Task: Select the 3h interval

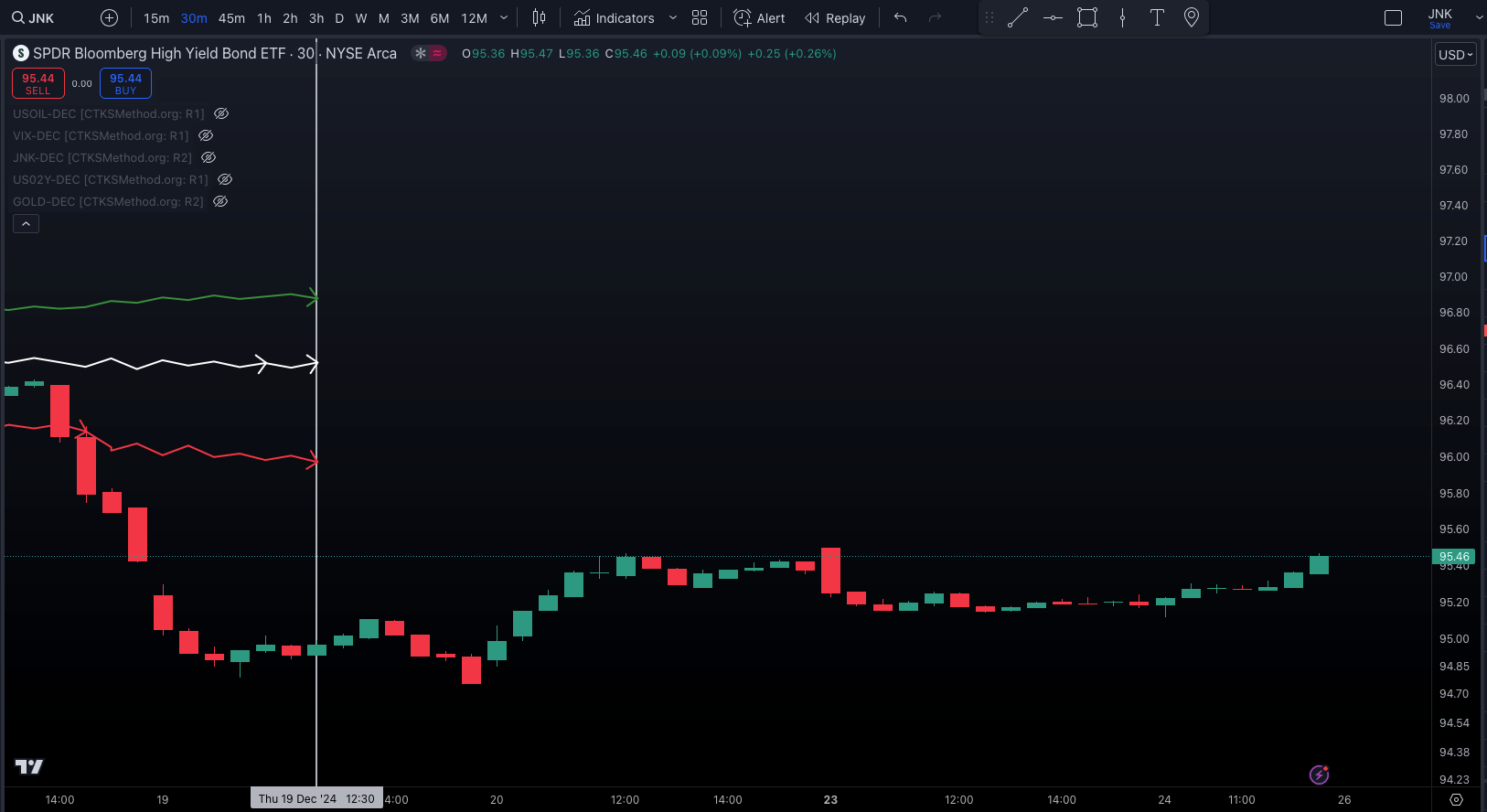Action: tap(316, 18)
